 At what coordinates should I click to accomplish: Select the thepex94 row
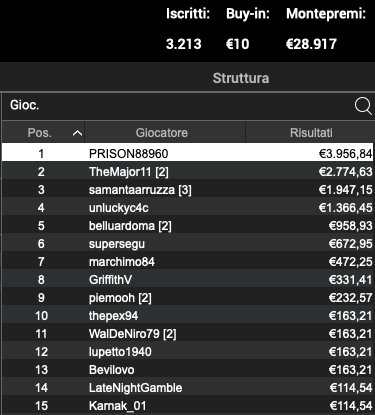tap(188, 316)
